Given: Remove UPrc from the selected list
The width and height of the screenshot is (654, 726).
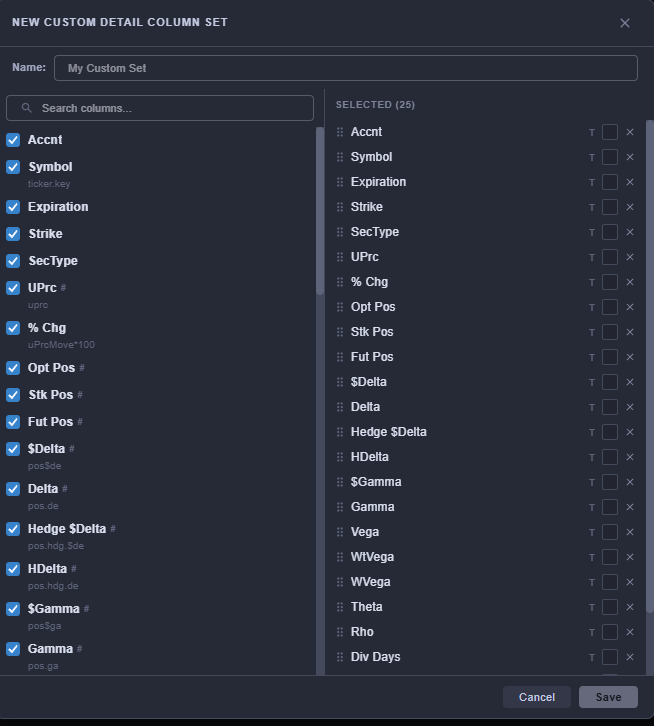Looking at the screenshot, I should pyautogui.click(x=630, y=257).
